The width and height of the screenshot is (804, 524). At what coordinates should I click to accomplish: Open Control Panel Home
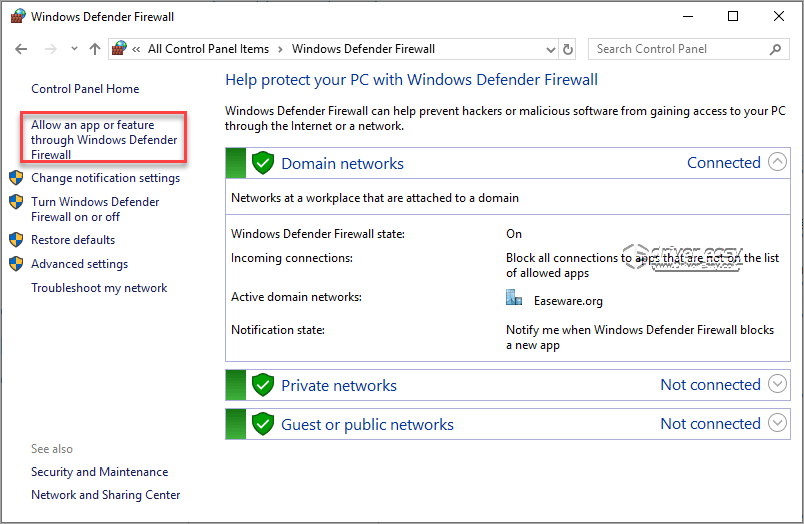tap(85, 89)
